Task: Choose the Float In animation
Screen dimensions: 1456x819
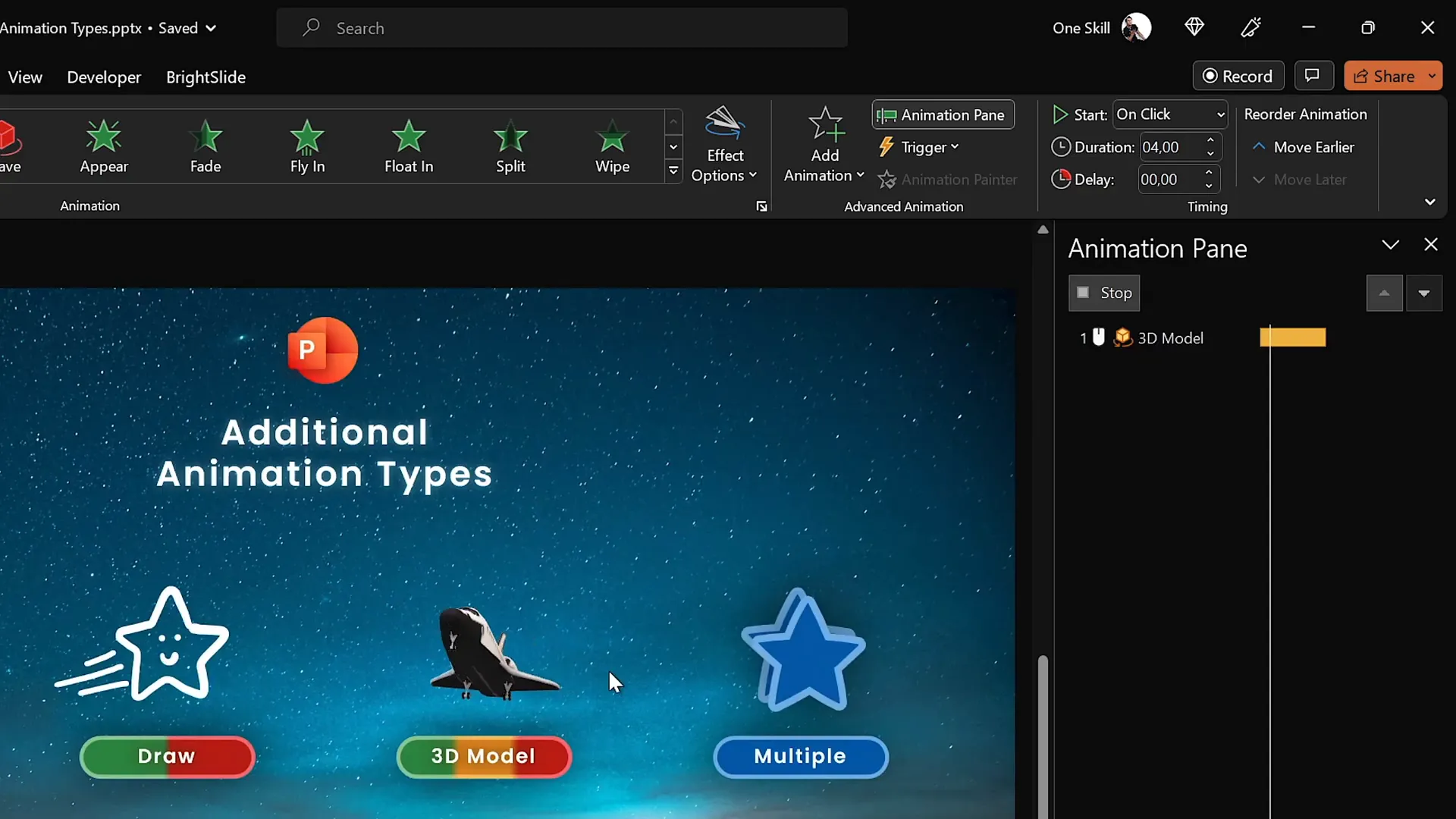Action: click(409, 146)
